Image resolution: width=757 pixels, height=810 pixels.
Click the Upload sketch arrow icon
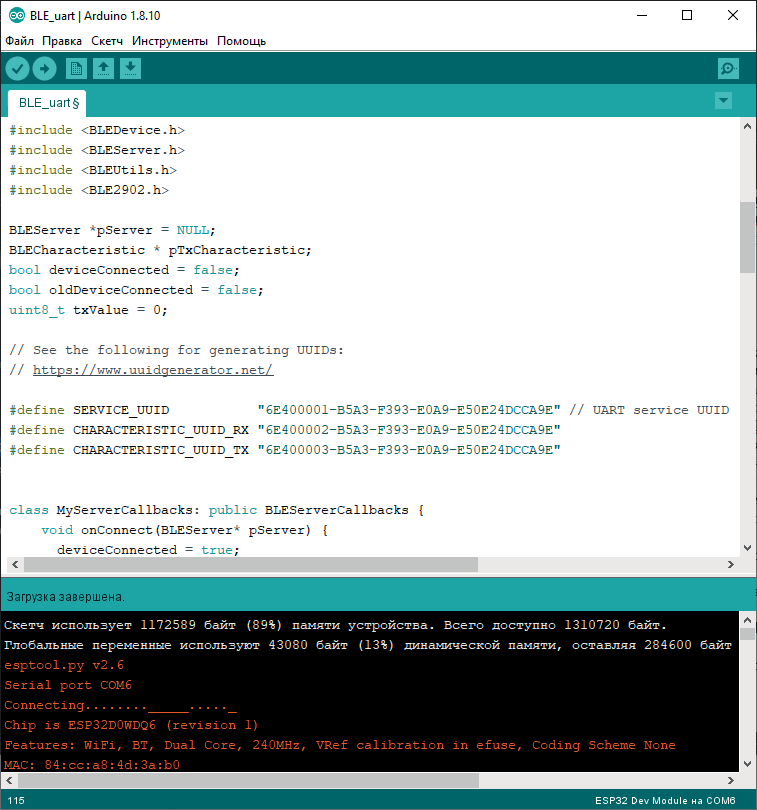pos(45,68)
